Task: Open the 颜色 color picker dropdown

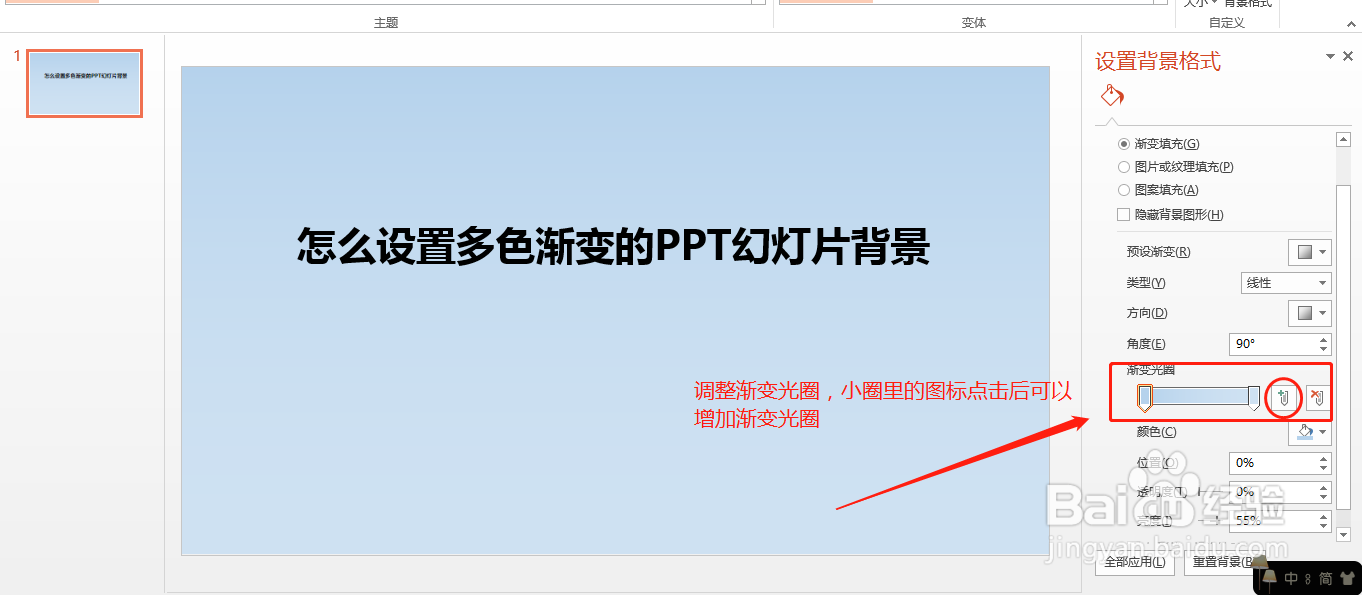Action: pos(1310,432)
